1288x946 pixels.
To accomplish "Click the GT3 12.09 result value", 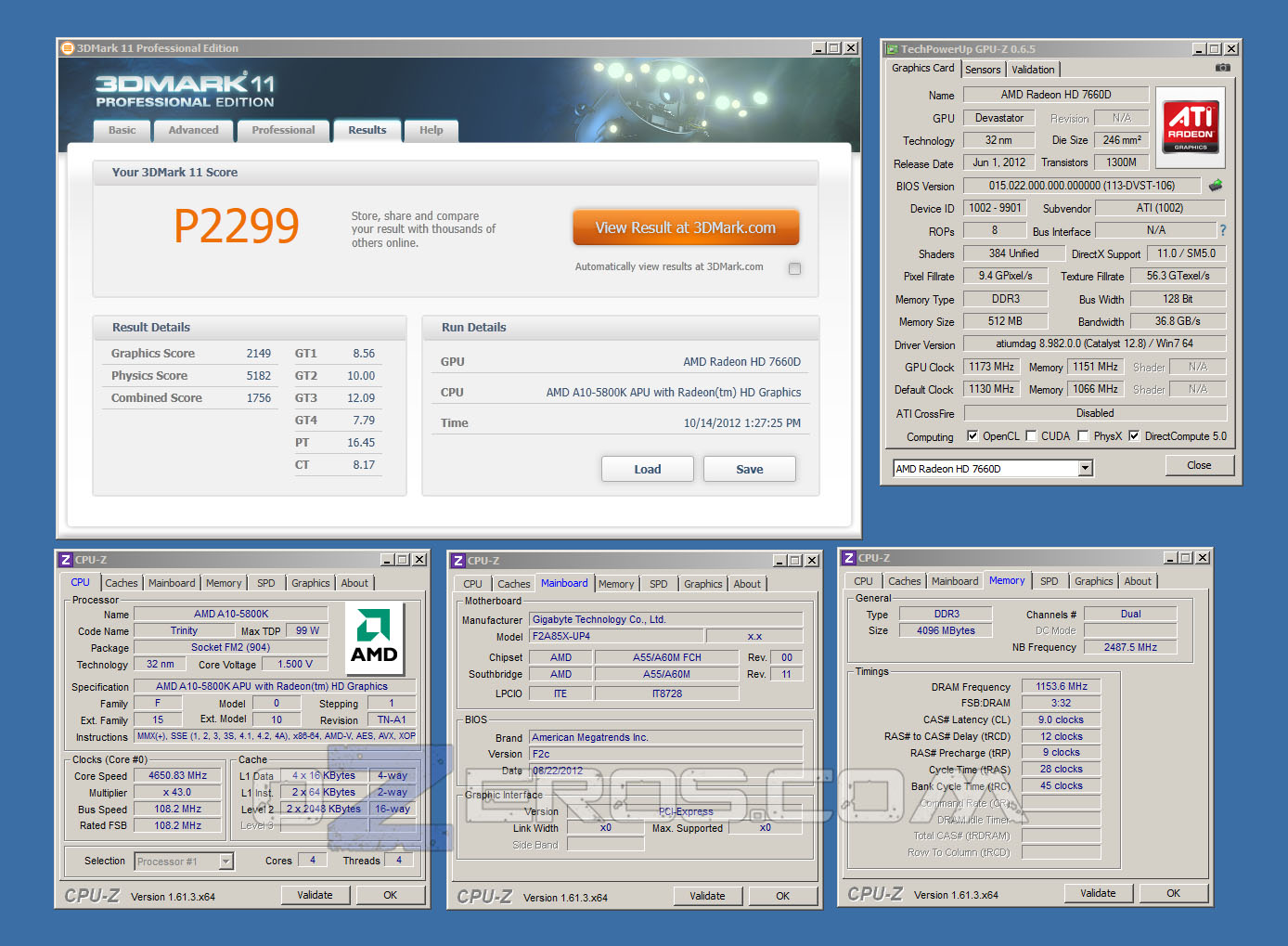I will [x=361, y=398].
